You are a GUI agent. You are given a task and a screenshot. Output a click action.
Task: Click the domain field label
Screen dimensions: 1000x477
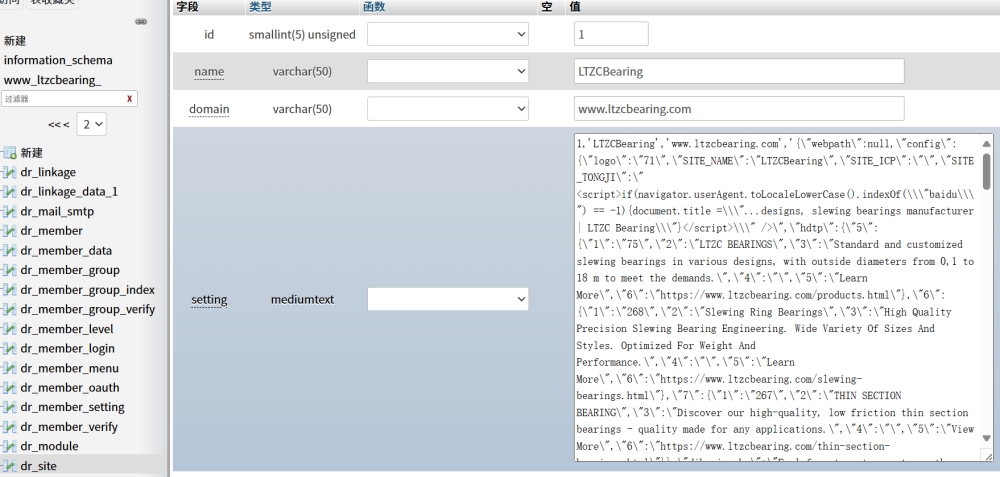[209, 109]
